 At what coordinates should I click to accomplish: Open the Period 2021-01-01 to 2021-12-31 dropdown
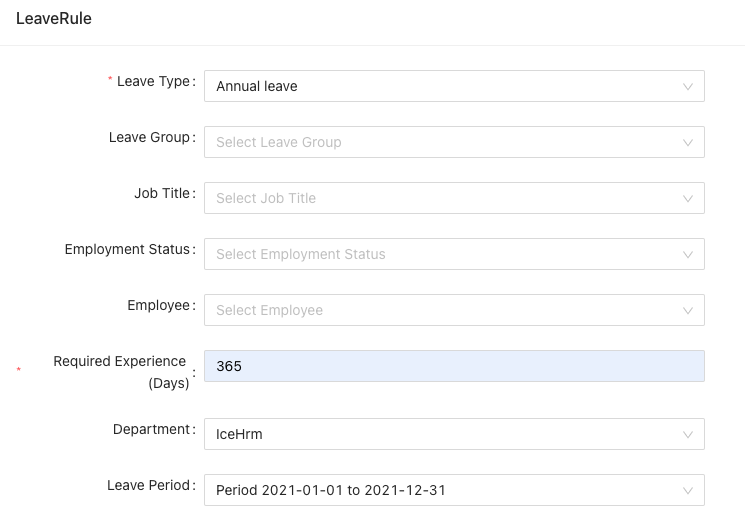(454, 490)
